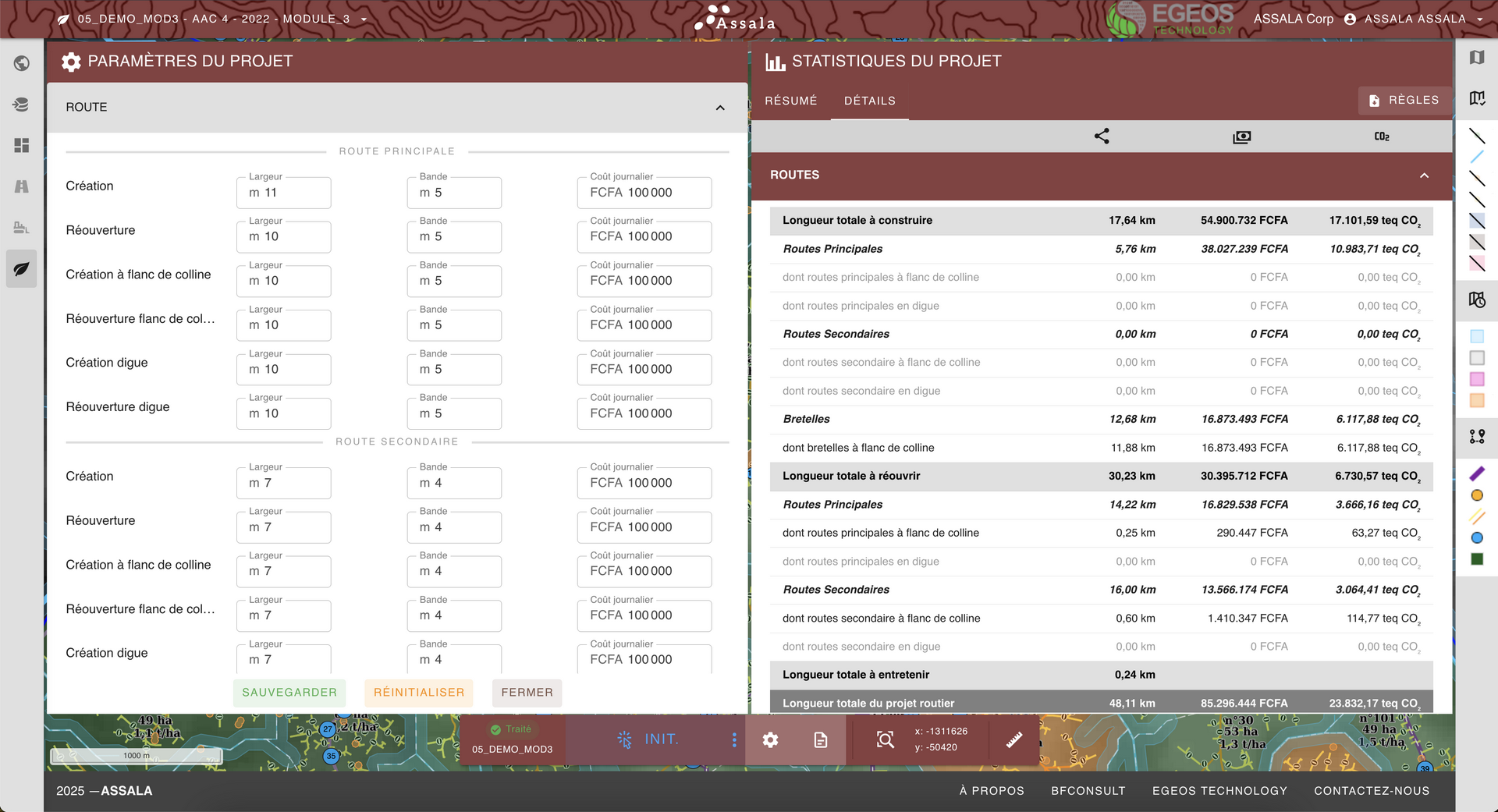Click Création Largeur field of route principale
Image resolution: width=1498 pixels, height=812 pixels.
[x=284, y=193]
